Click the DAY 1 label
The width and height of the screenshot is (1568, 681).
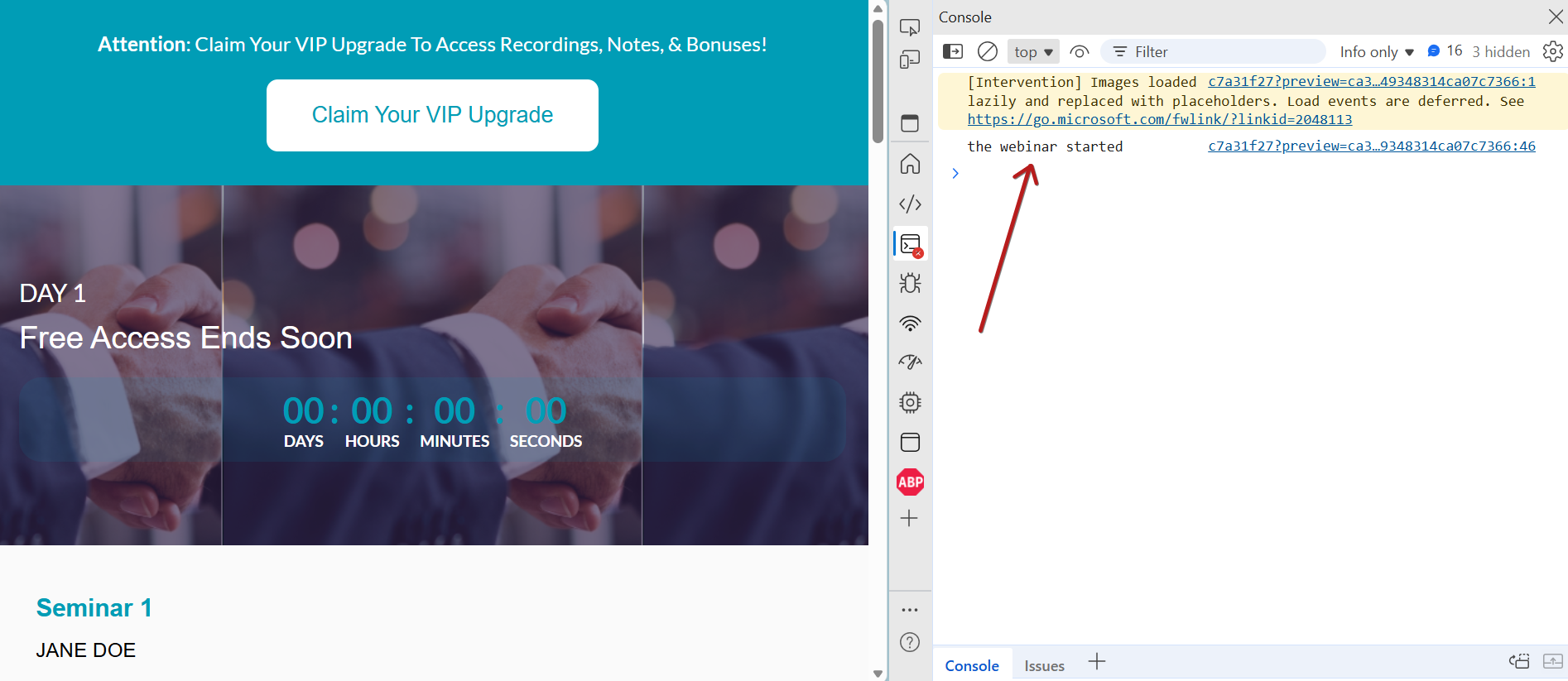(53, 294)
